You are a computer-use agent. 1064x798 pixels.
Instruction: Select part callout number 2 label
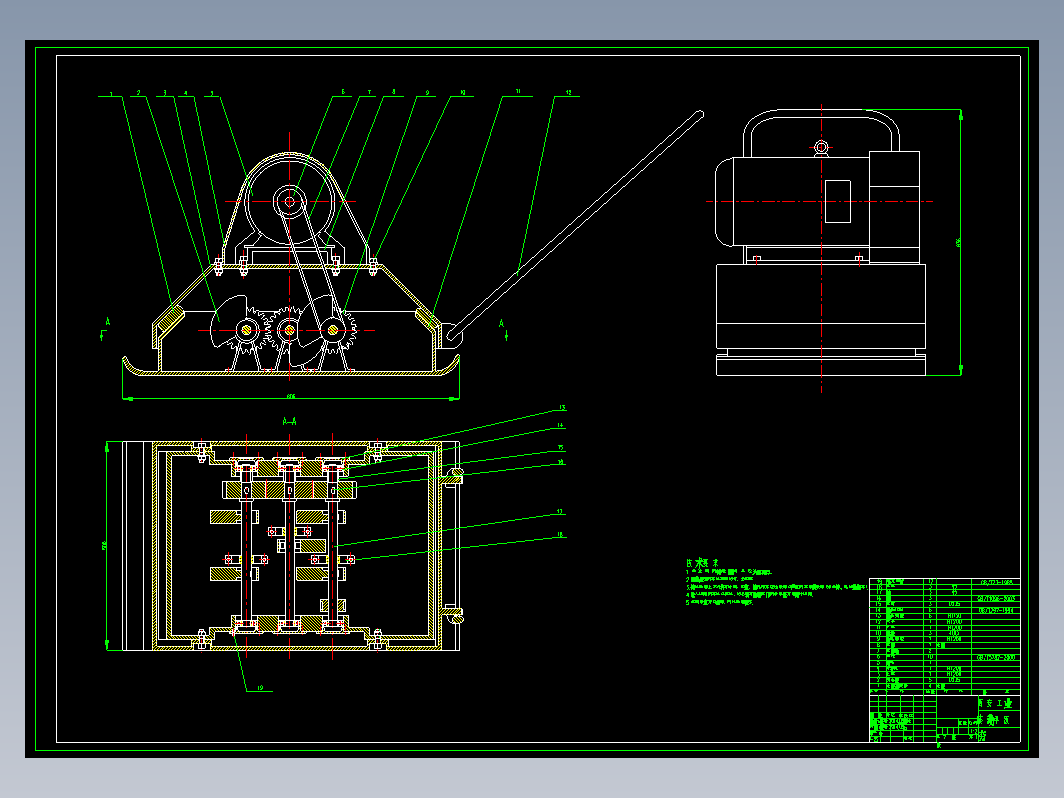click(x=138, y=94)
